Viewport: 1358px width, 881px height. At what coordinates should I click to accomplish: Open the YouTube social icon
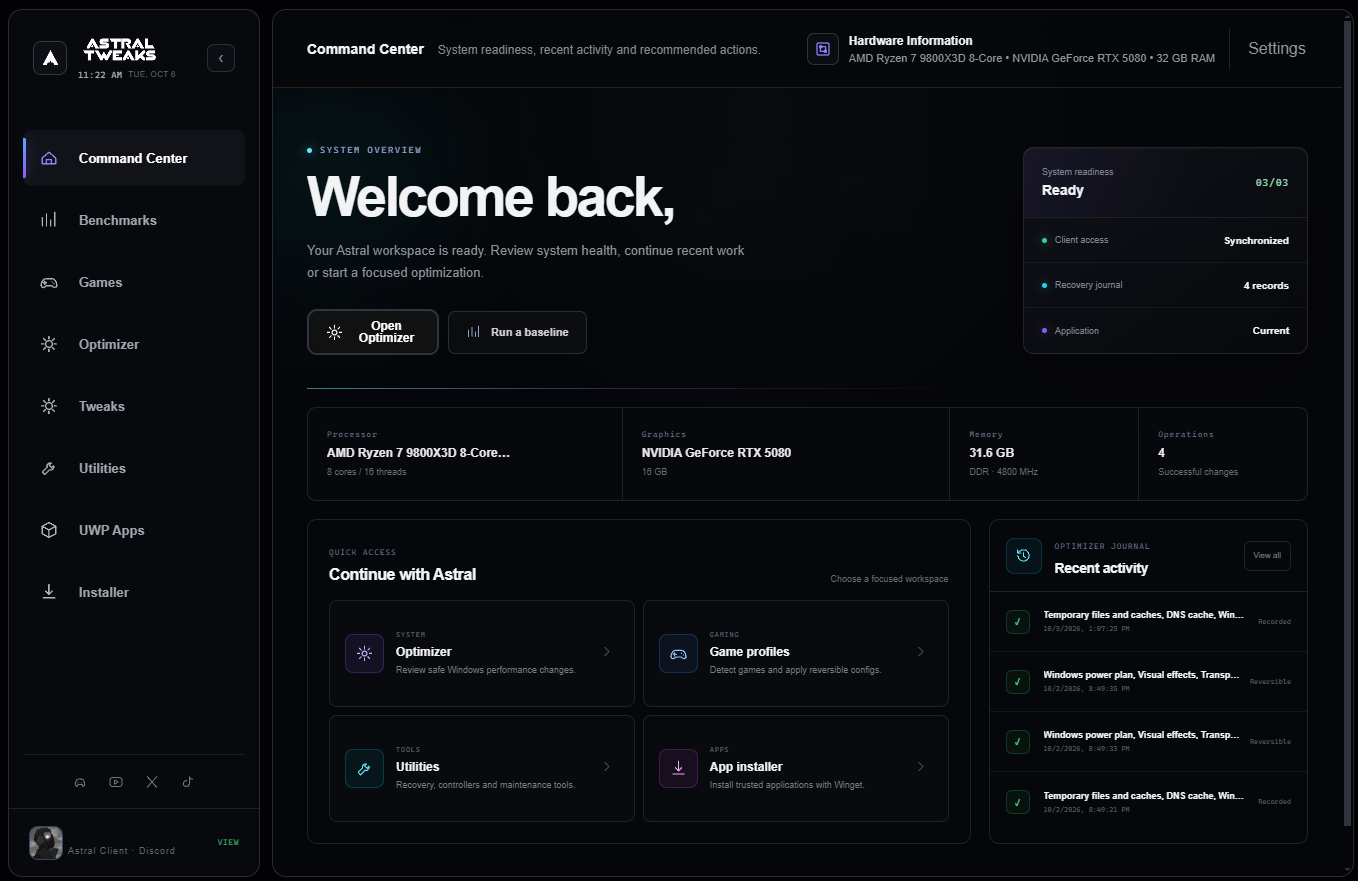click(116, 782)
